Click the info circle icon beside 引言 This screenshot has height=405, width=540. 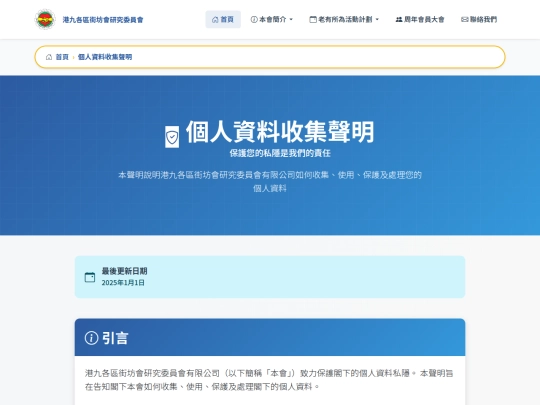point(91,338)
